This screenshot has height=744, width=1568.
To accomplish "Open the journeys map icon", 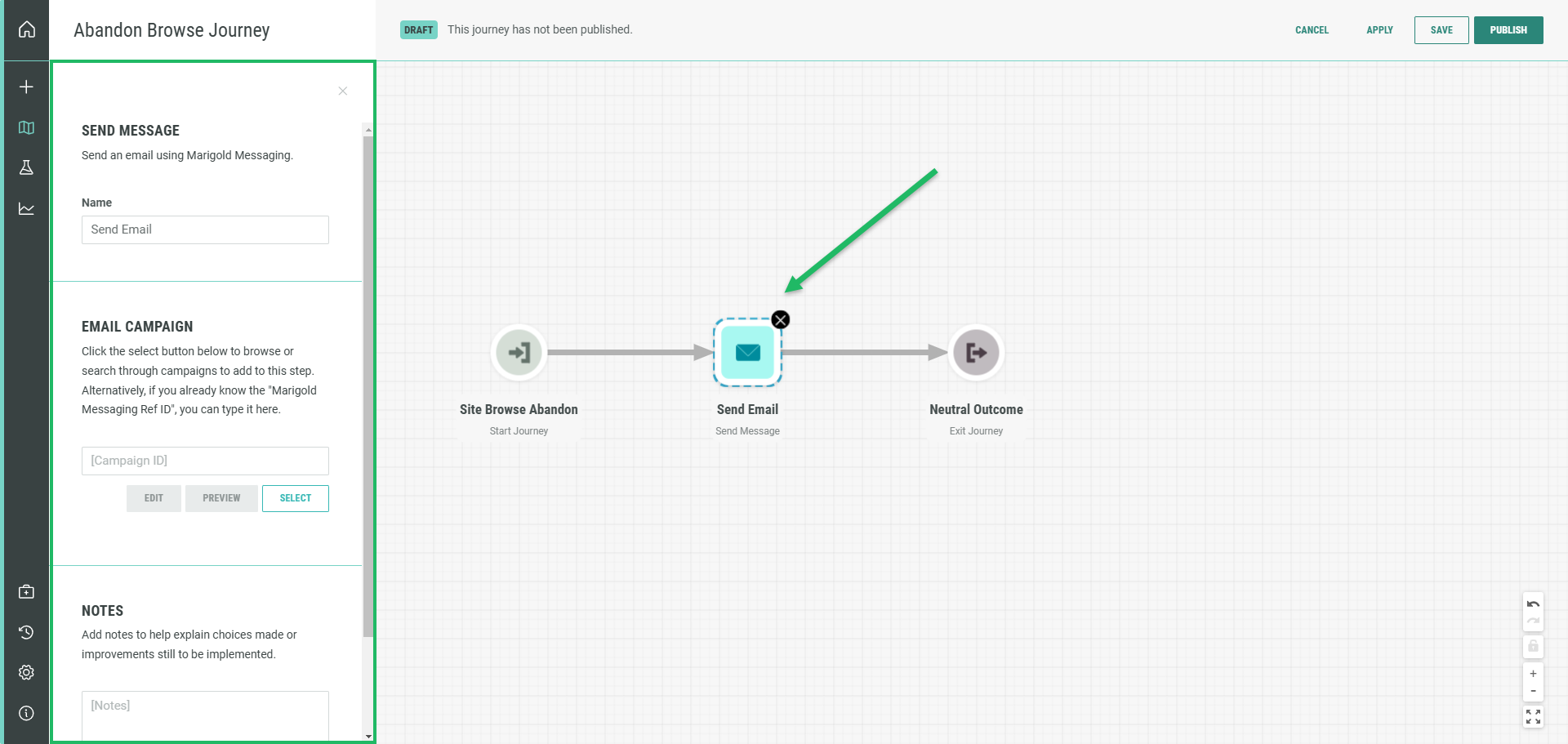I will pos(26,127).
